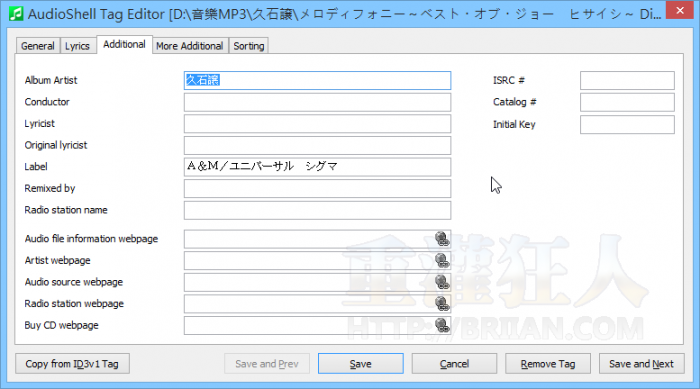
Task: Click the Save and Prev button
Action: coord(267,364)
